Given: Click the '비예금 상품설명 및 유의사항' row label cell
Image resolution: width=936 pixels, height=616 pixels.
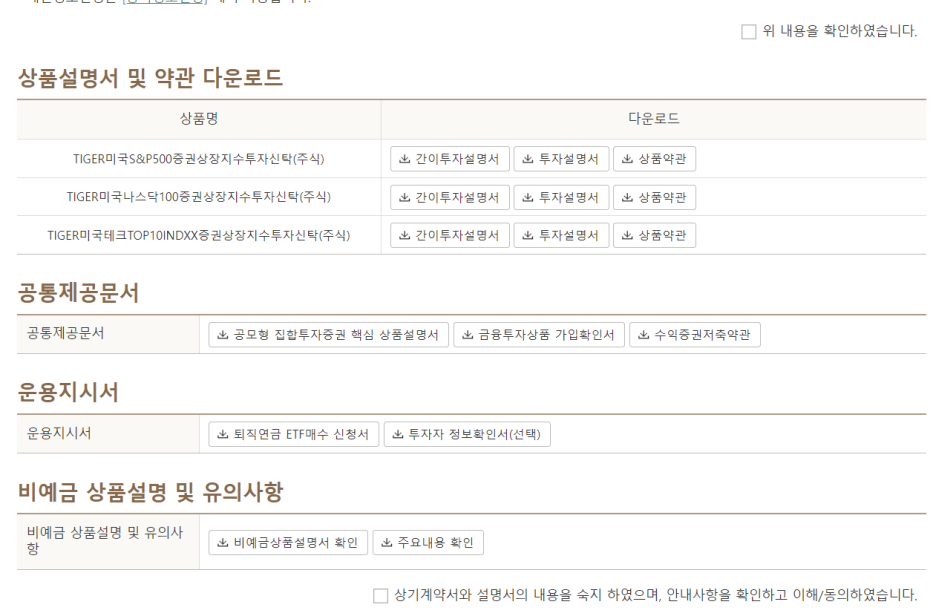Looking at the screenshot, I should pos(108,542).
